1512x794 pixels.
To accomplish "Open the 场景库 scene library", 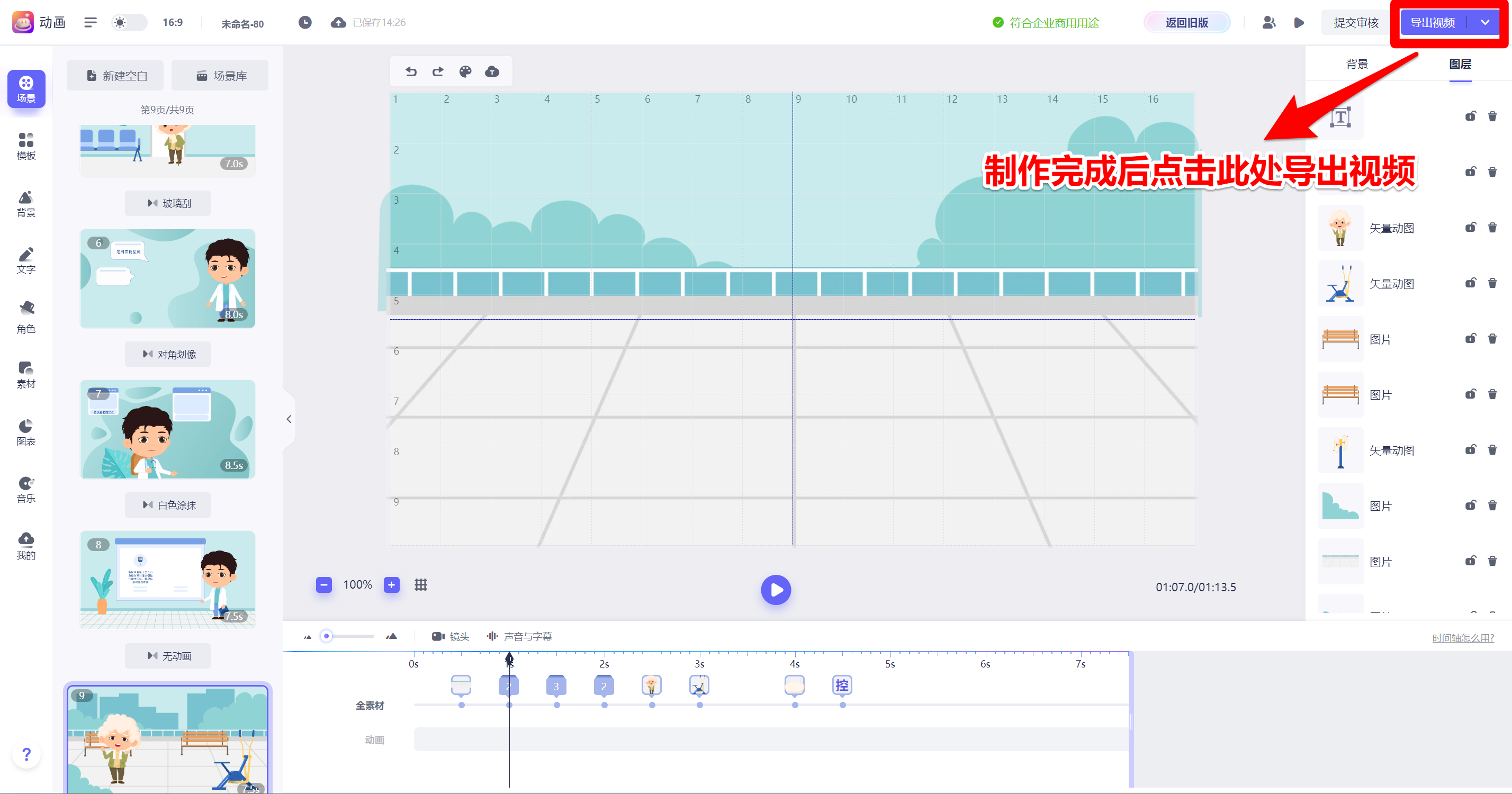I will (220, 76).
